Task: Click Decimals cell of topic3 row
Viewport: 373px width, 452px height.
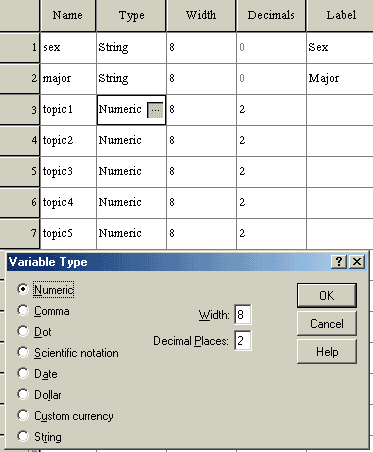Action: click(271, 171)
